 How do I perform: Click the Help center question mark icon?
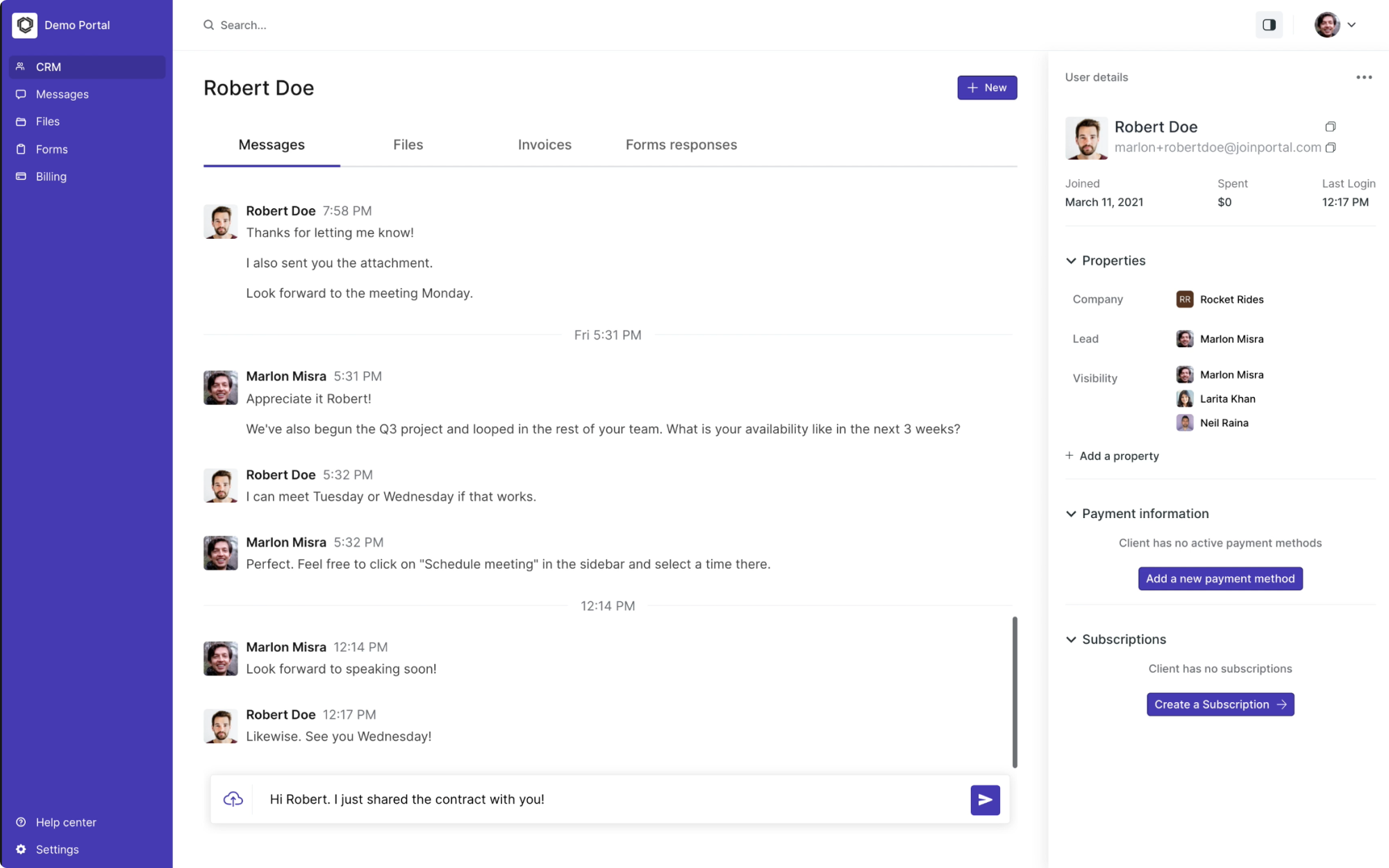pyautogui.click(x=21, y=822)
